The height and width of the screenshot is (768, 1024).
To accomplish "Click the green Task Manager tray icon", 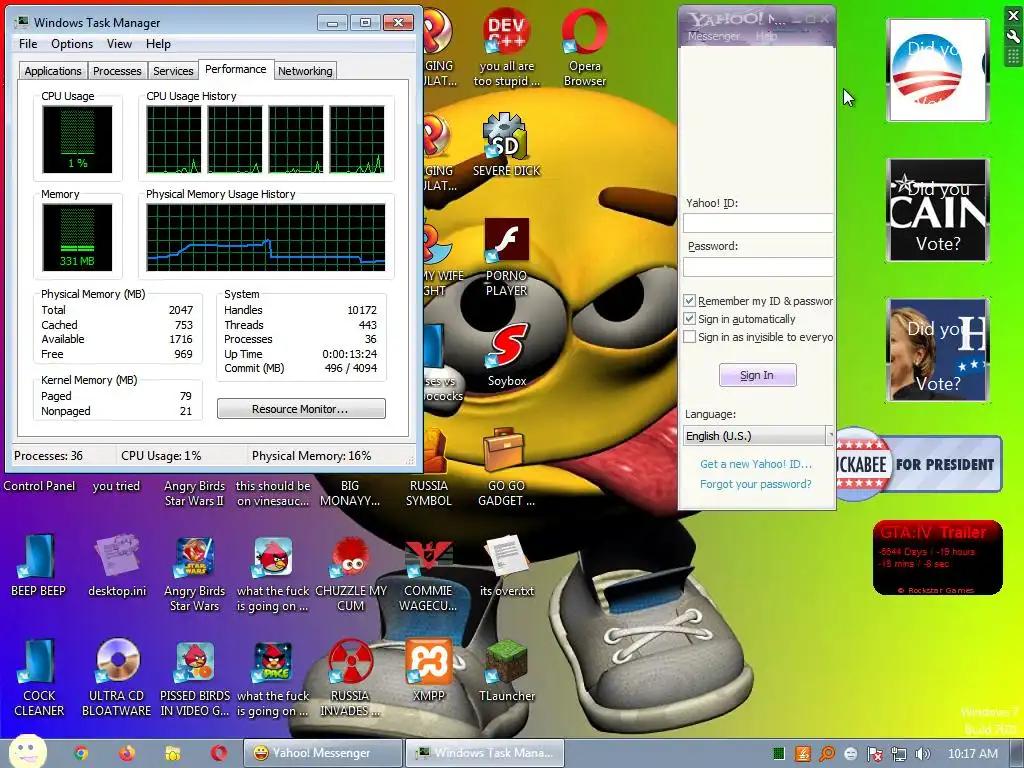I will pyautogui.click(x=778, y=754).
